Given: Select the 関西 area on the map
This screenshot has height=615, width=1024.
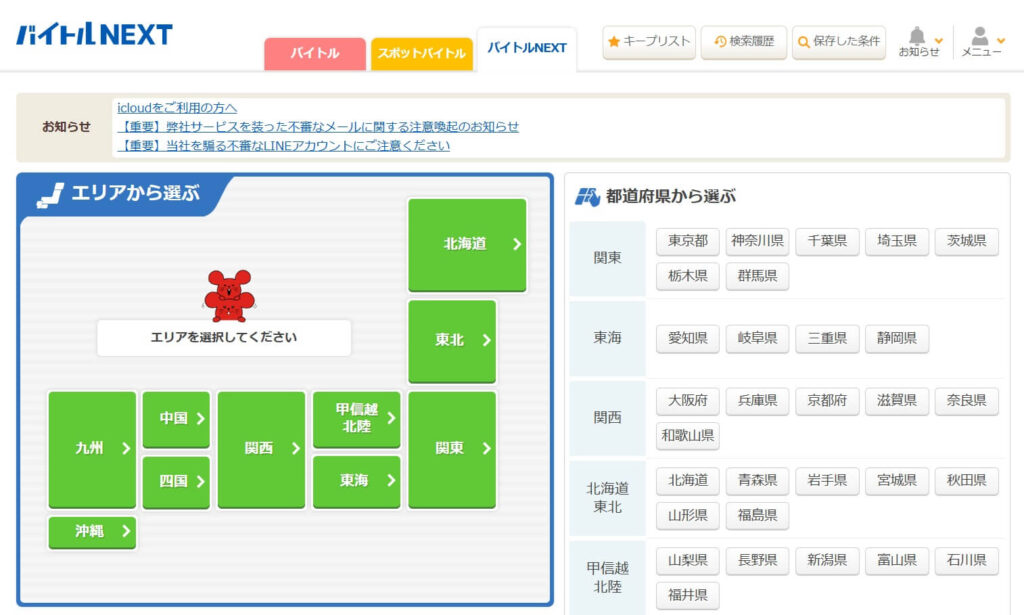Looking at the screenshot, I should click(x=261, y=449).
